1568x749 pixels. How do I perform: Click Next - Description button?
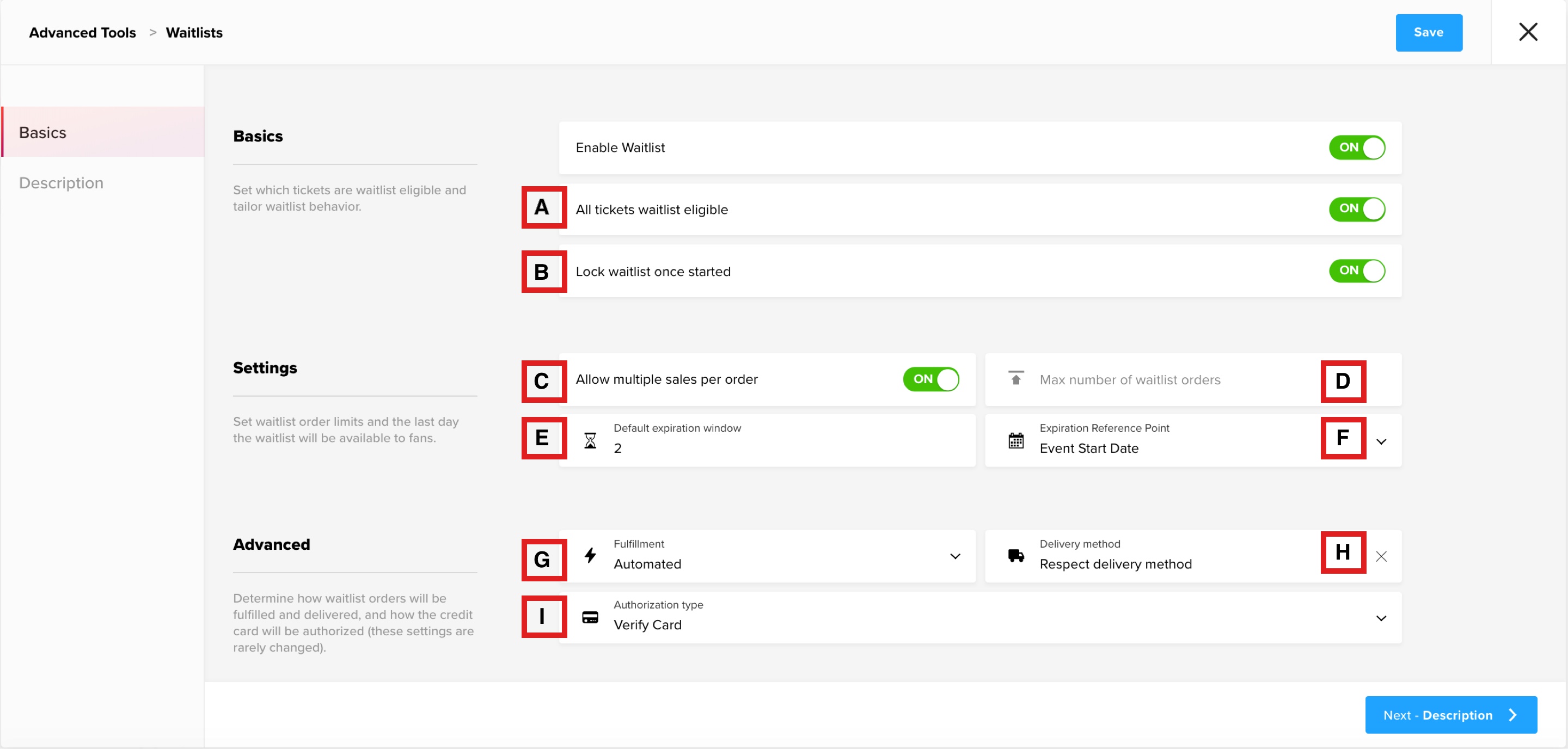[x=1450, y=714]
